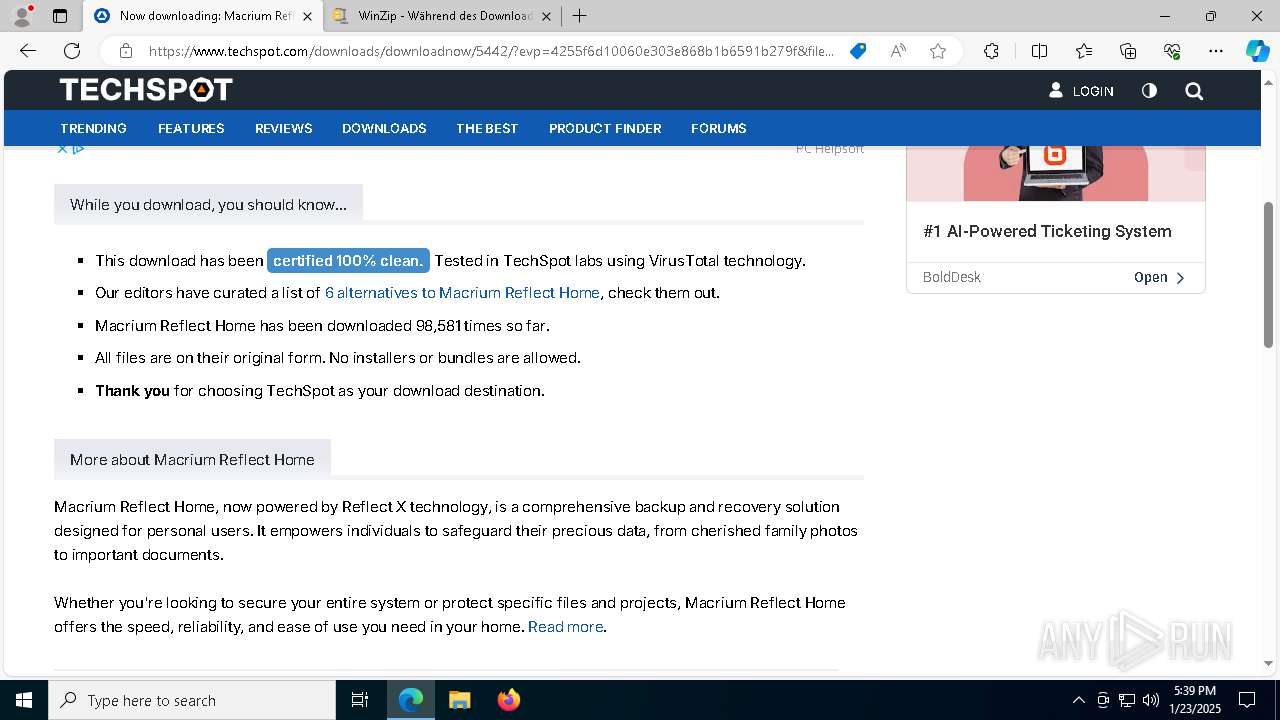This screenshot has height=720, width=1280.
Task: Click the certified 100% clean badge
Action: 348,260
